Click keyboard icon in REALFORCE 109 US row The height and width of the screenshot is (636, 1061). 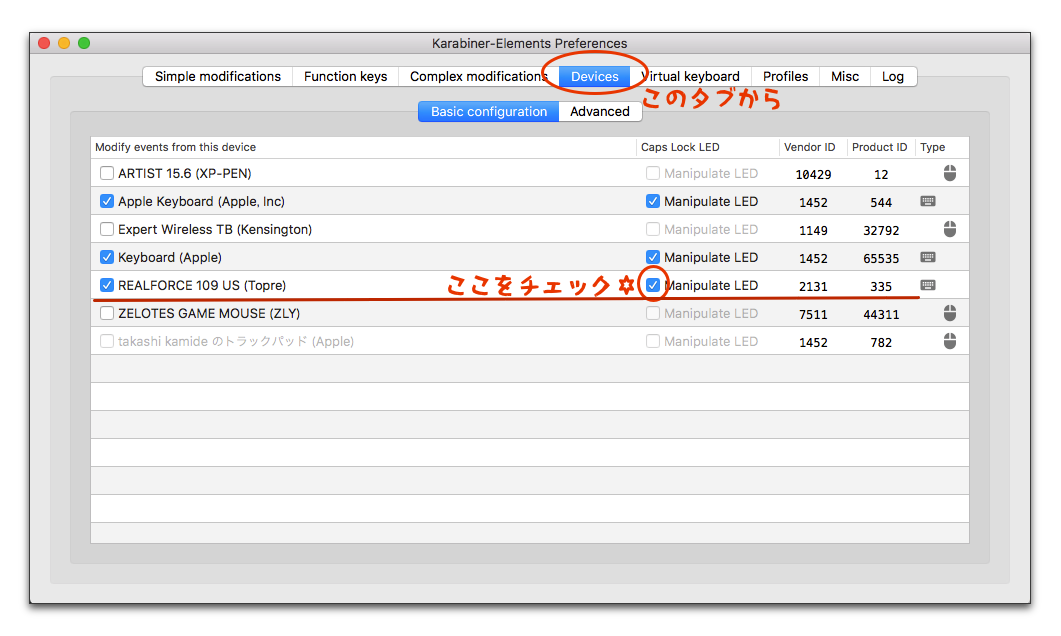point(928,285)
